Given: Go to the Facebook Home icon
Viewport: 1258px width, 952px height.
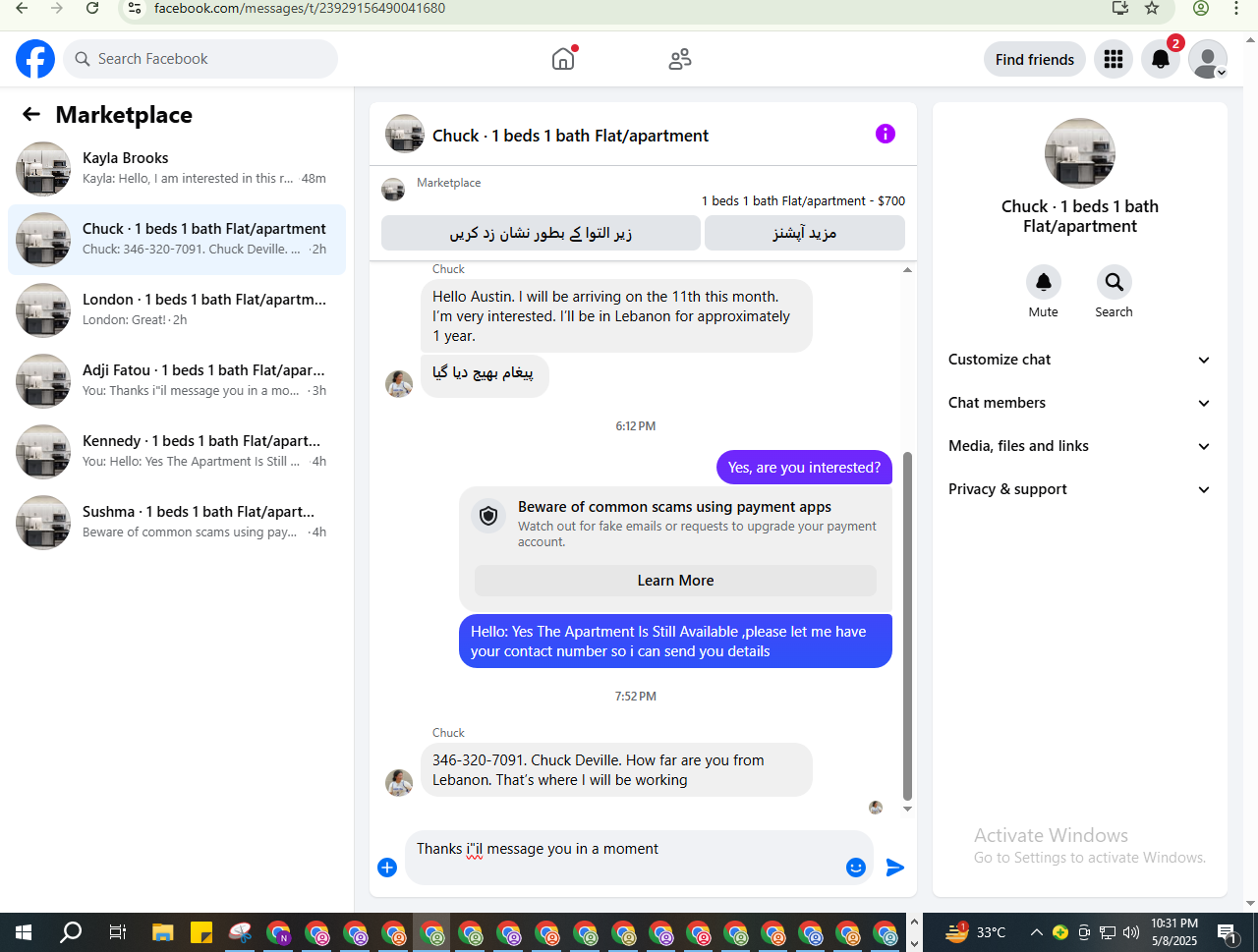Looking at the screenshot, I should pyautogui.click(x=563, y=59).
